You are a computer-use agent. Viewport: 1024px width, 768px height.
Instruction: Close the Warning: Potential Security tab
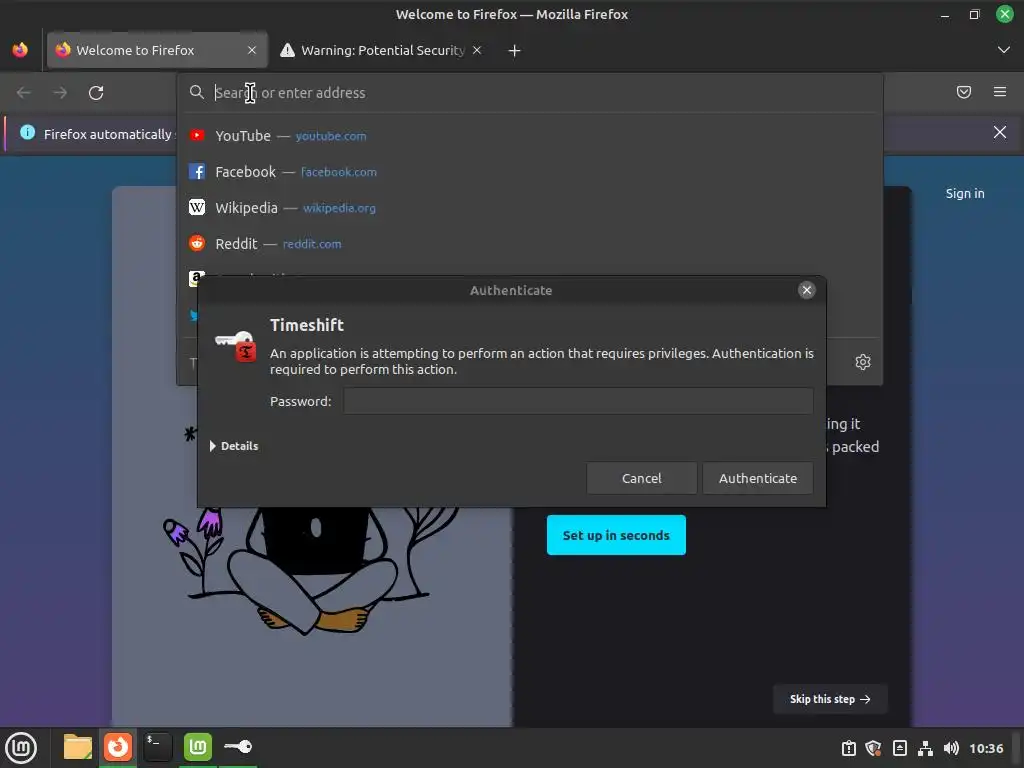pos(477,50)
